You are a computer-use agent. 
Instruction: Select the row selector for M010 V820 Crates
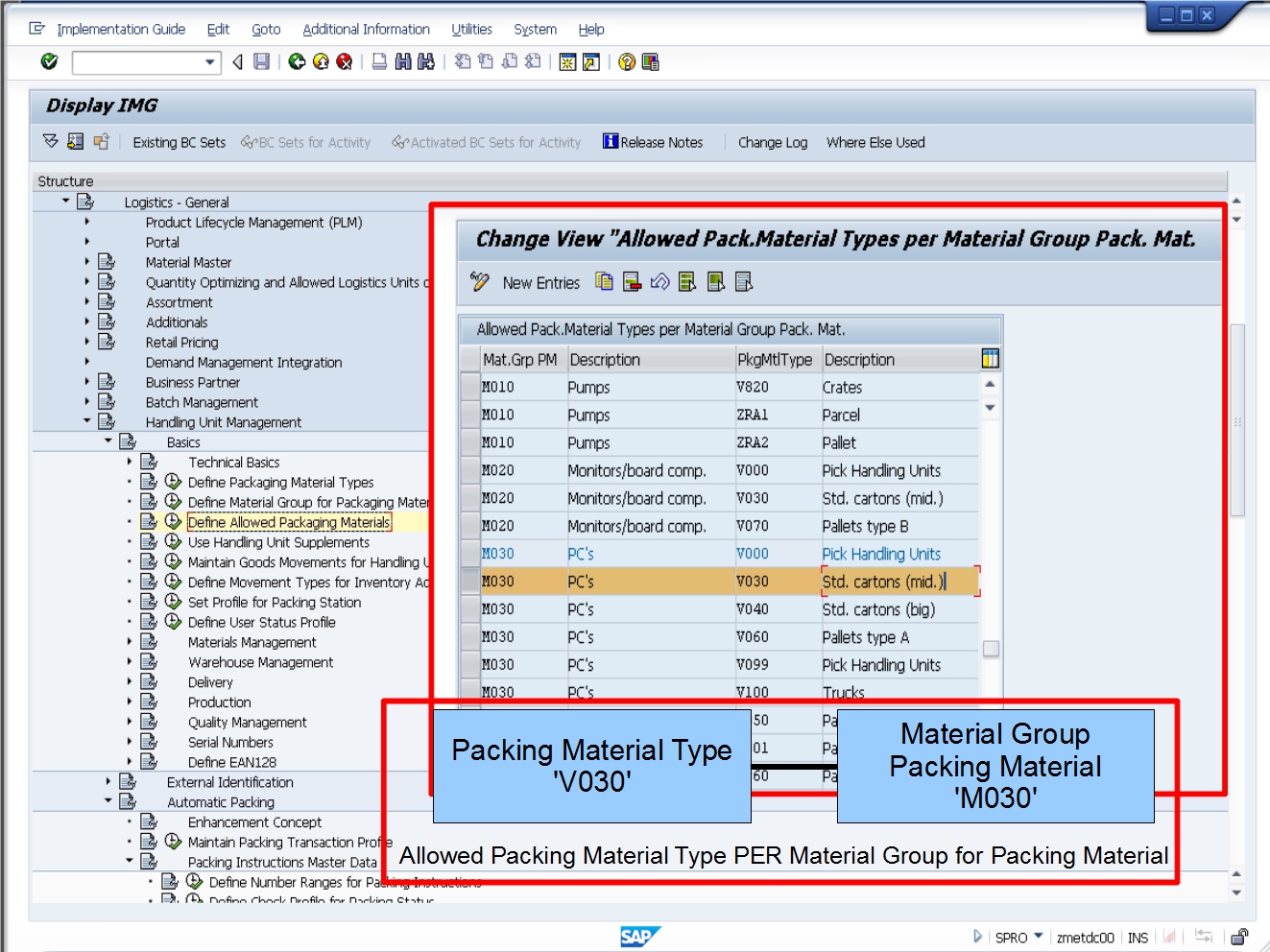pyautogui.click(x=470, y=387)
